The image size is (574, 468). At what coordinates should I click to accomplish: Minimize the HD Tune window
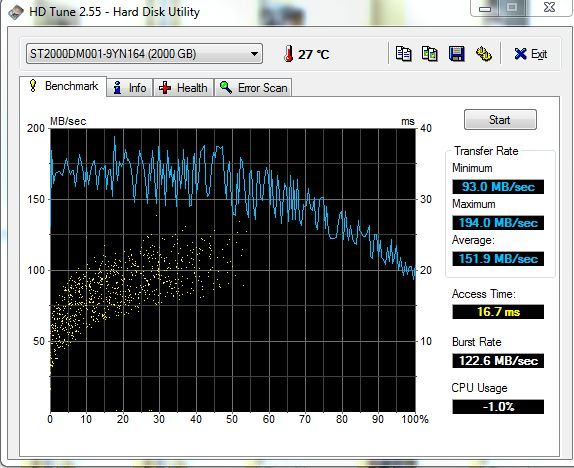[x=485, y=8]
